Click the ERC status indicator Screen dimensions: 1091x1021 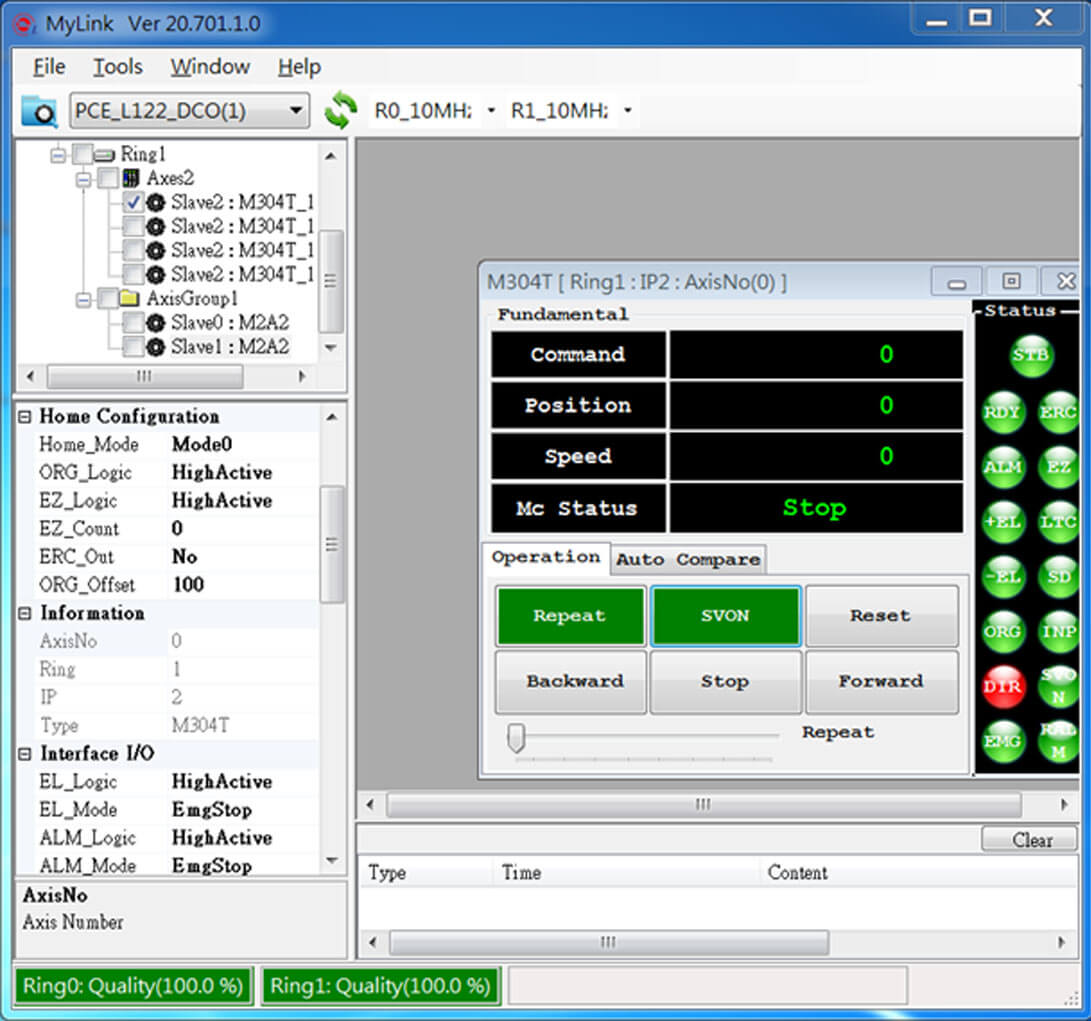pos(1058,412)
